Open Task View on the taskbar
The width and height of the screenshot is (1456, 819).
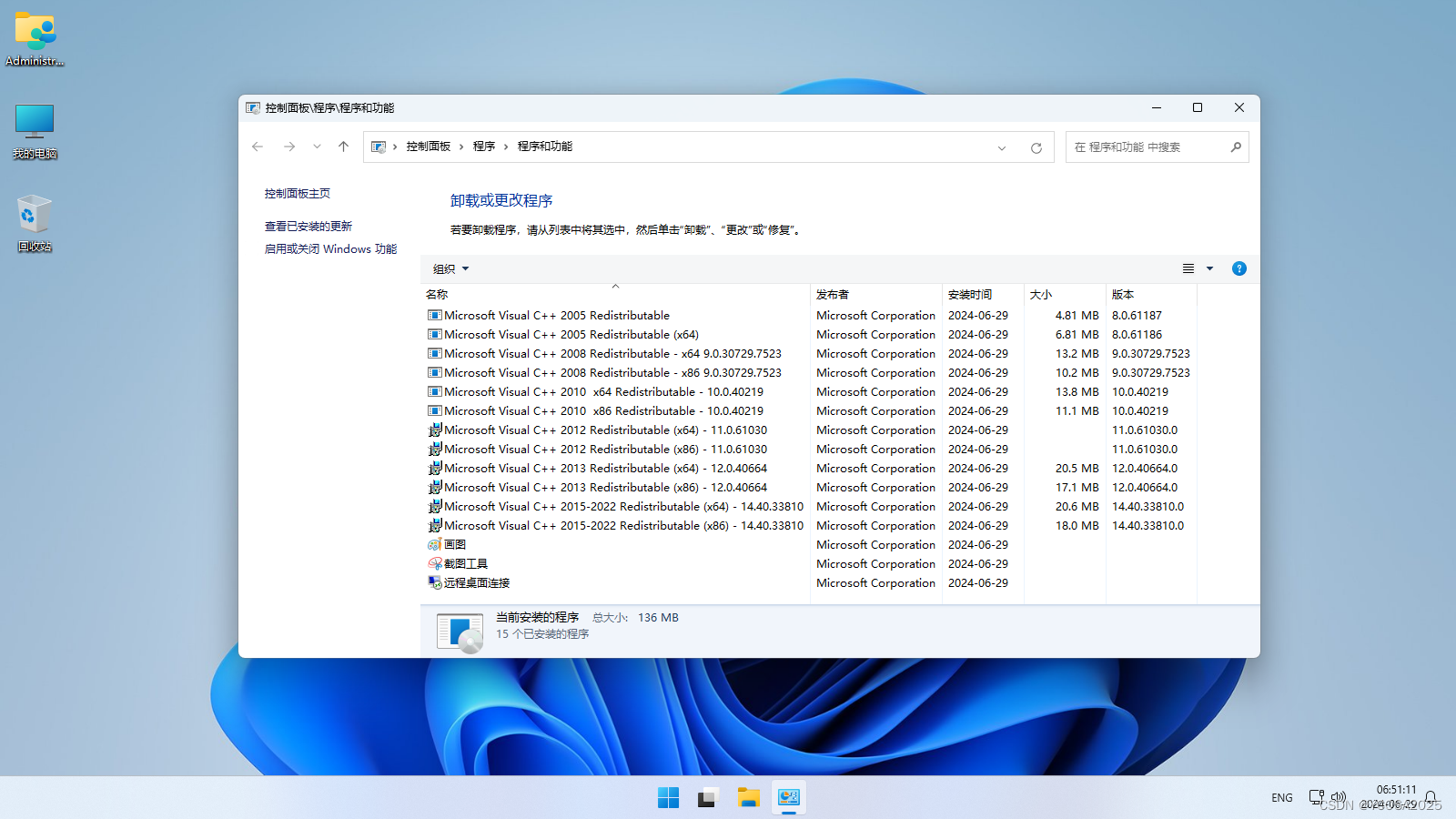click(x=708, y=798)
